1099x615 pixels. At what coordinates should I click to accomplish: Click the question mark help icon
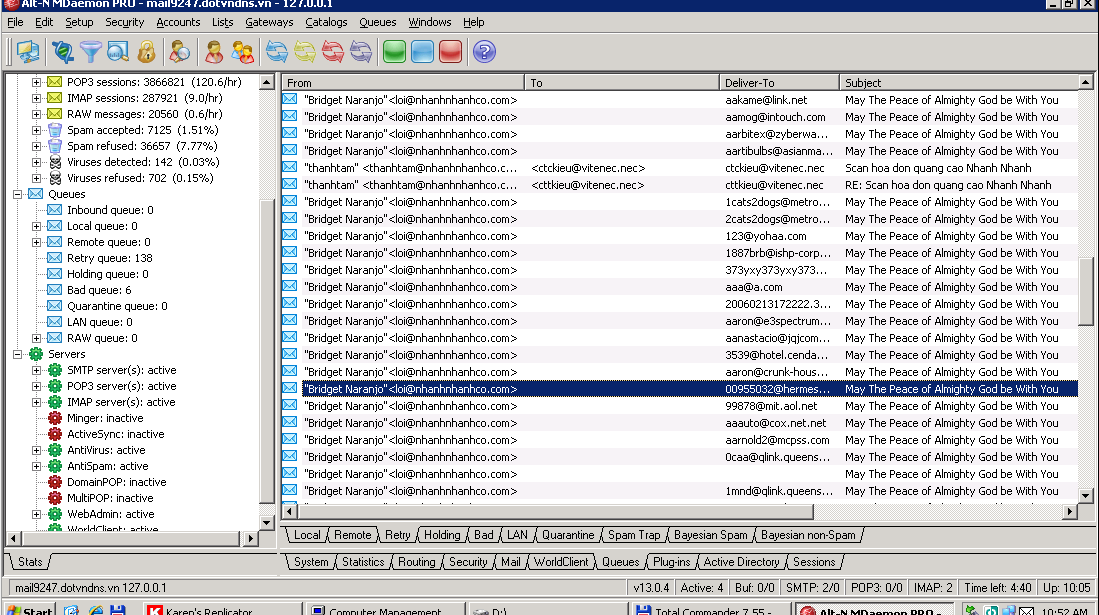click(x=484, y=52)
